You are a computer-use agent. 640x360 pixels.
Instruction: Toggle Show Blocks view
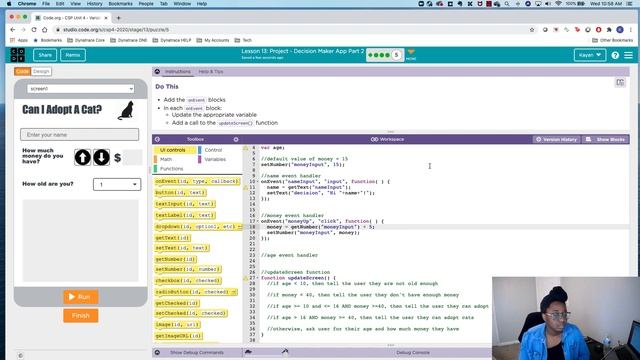point(606,140)
